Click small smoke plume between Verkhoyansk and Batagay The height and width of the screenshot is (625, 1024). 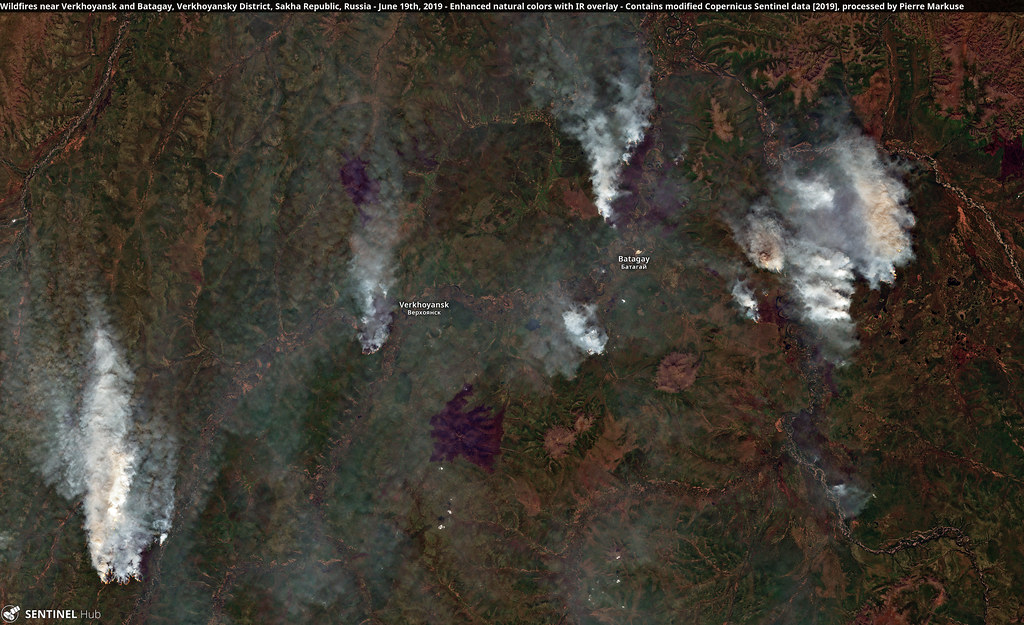click(584, 328)
